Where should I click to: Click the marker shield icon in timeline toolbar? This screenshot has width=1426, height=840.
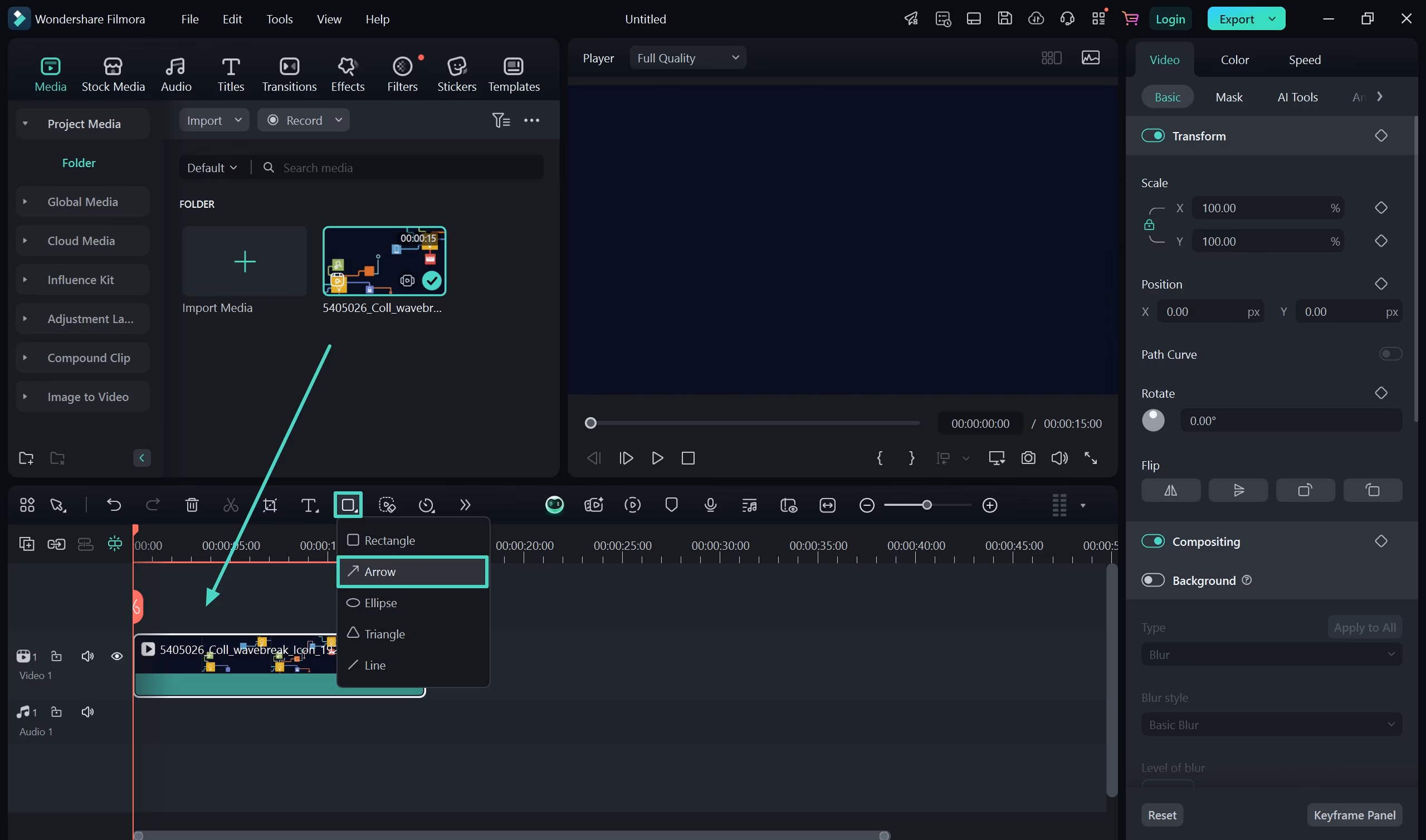click(671, 505)
